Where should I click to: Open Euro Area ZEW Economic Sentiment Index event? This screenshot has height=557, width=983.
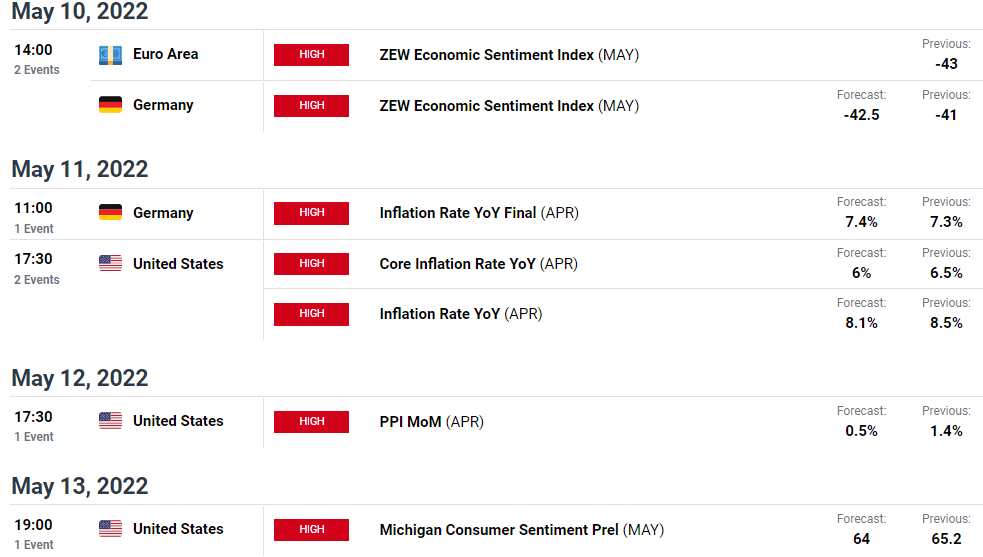[x=486, y=55]
